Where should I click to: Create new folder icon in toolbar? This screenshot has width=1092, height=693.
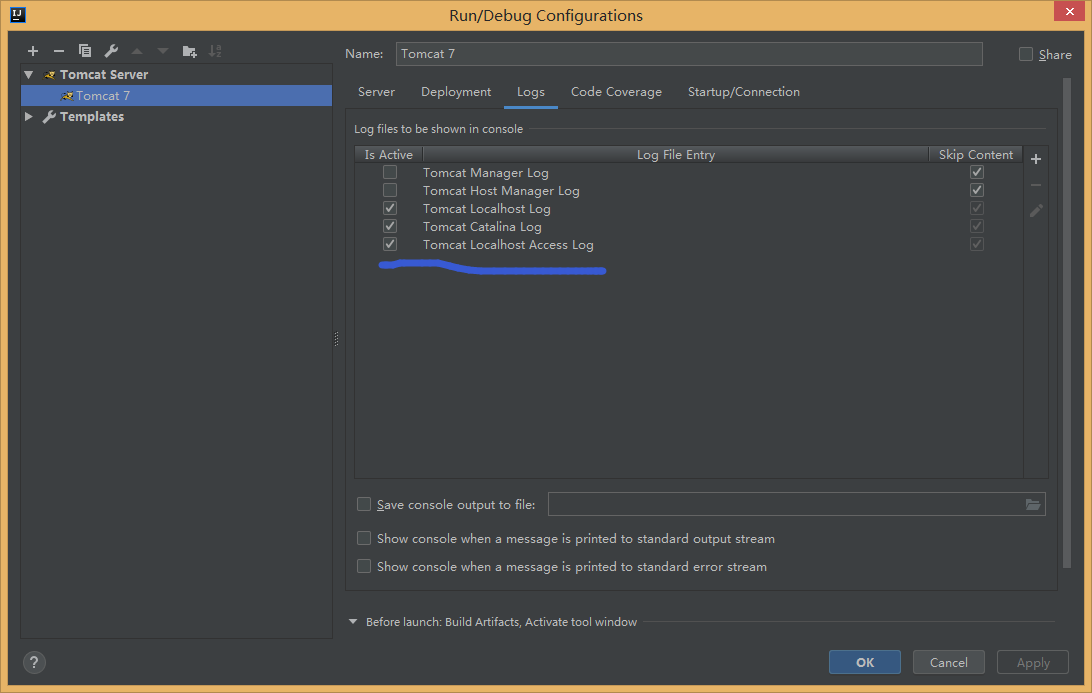coord(189,51)
